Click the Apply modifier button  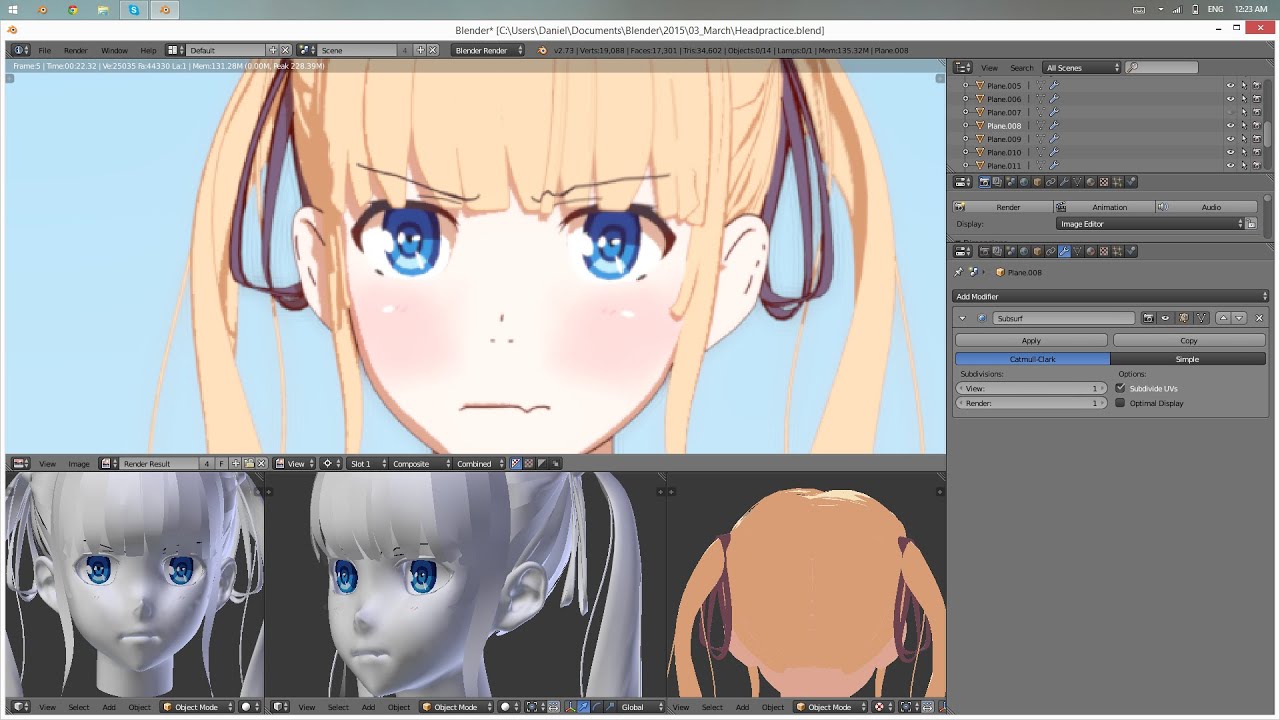(1031, 340)
